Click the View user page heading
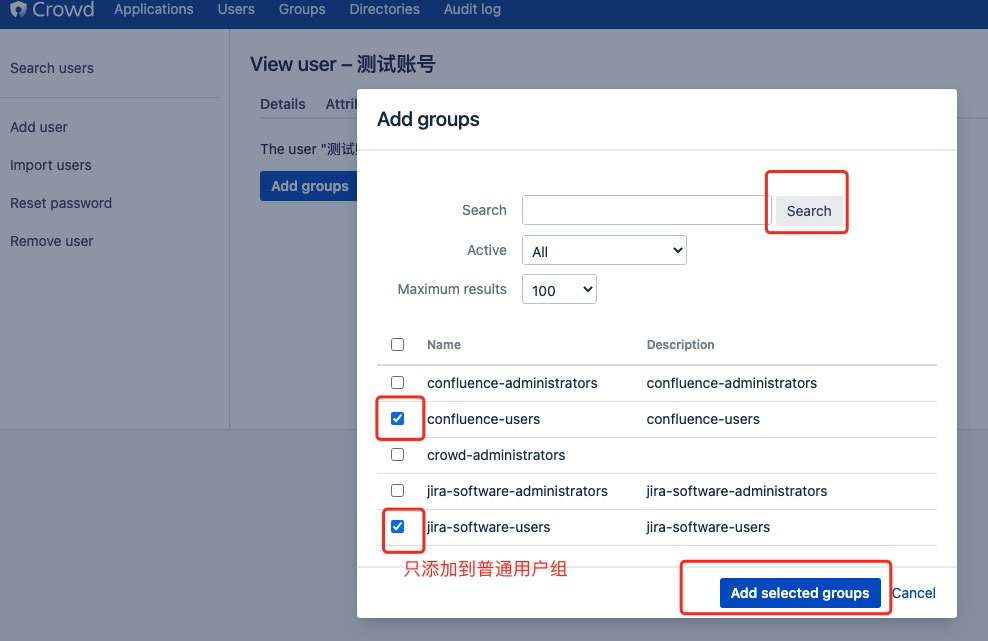The height and width of the screenshot is (641, 988). coord(343,64)
